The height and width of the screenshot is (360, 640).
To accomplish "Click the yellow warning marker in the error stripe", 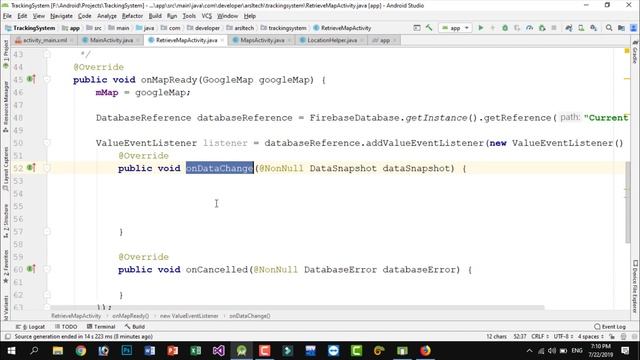I will point(627,51).
